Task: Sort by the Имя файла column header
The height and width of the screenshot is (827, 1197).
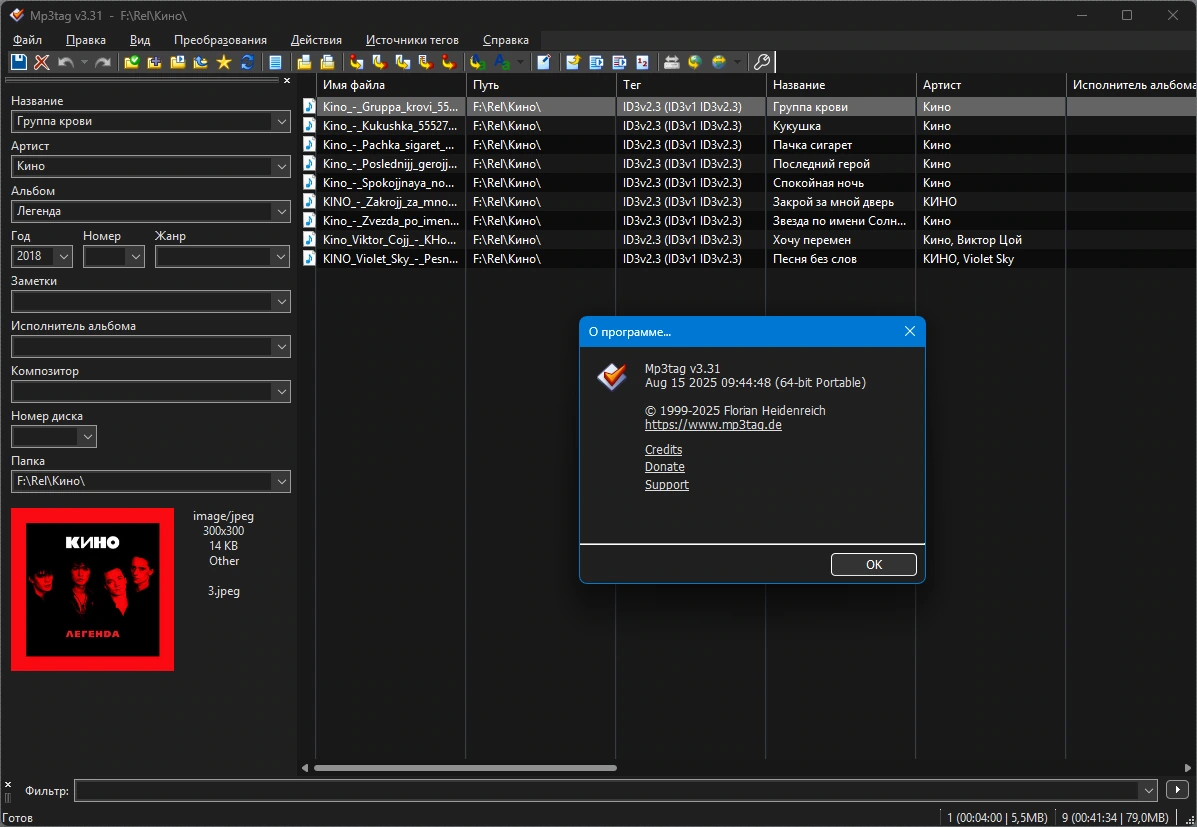Action: click(391, 85)
